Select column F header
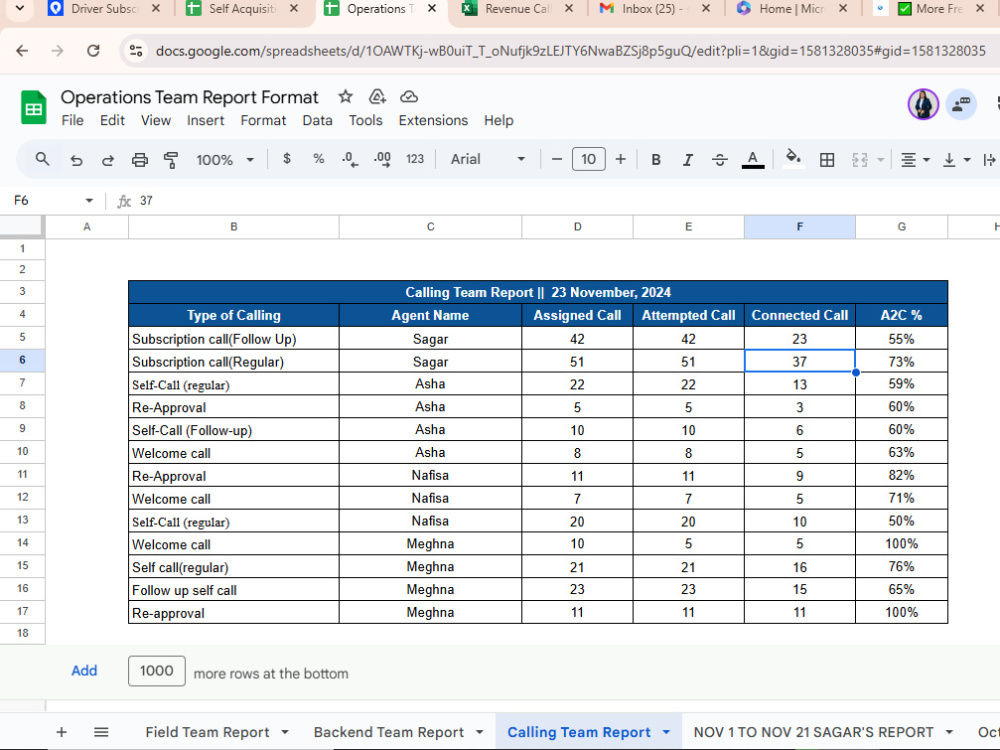The image size is (1000, 750). 799,227
